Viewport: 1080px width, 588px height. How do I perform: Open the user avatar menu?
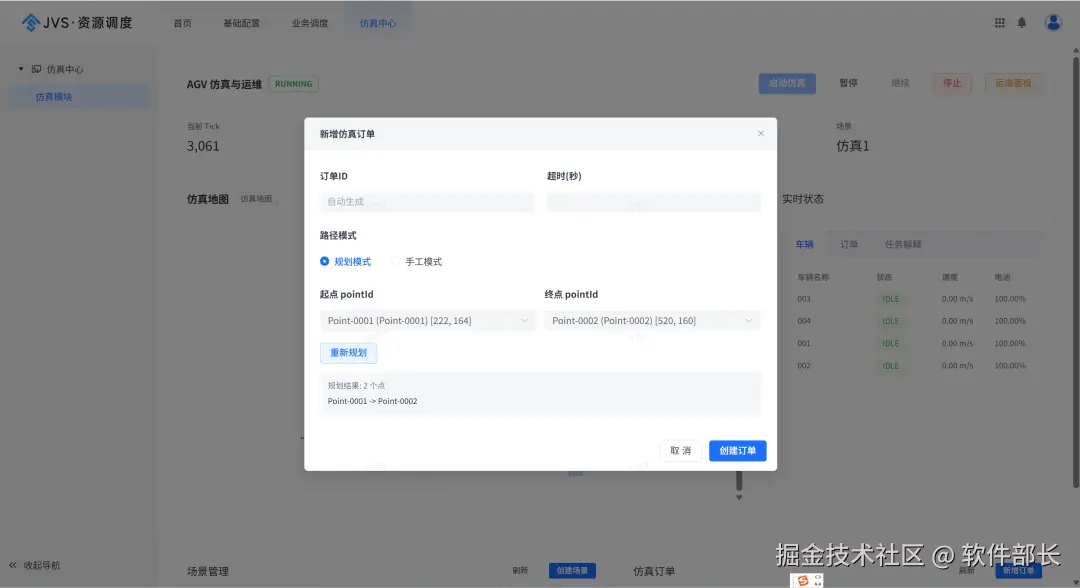[1053, 21]
